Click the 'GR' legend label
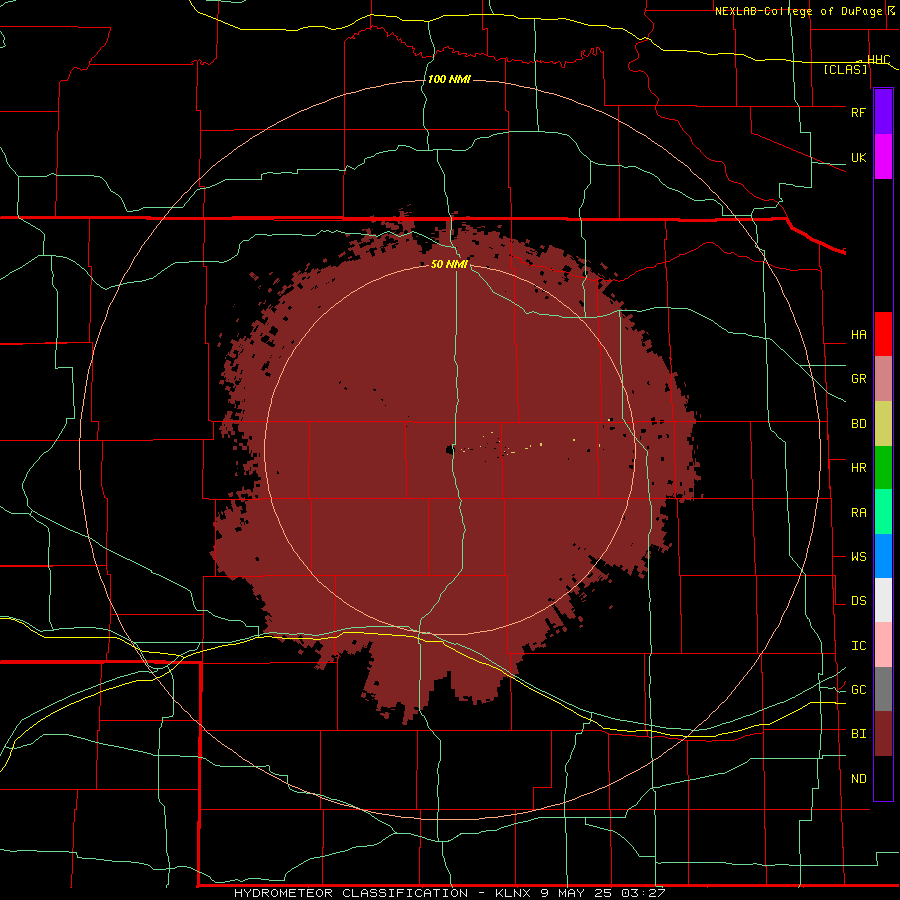900x900 pixels. pyautogui.click(x=858, y=379)
